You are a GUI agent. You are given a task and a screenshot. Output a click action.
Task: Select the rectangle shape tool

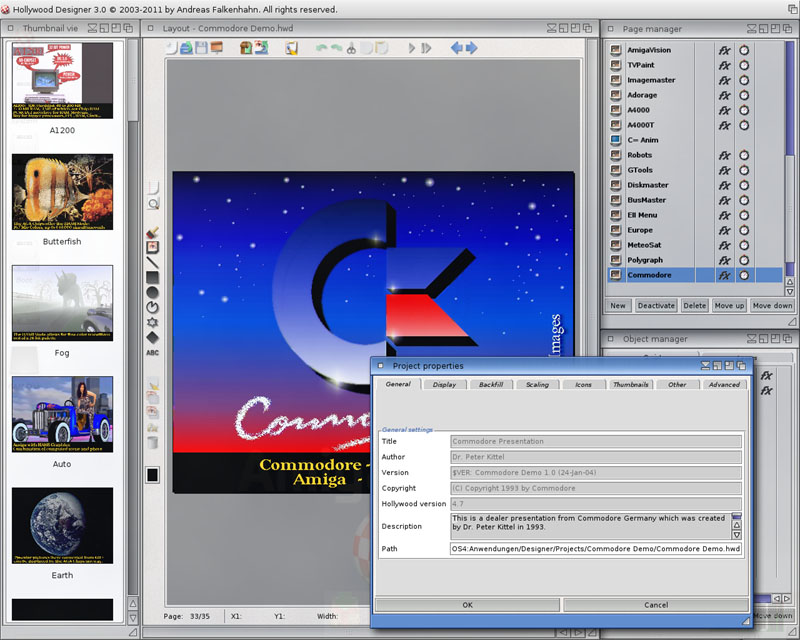tap(153, 277)
